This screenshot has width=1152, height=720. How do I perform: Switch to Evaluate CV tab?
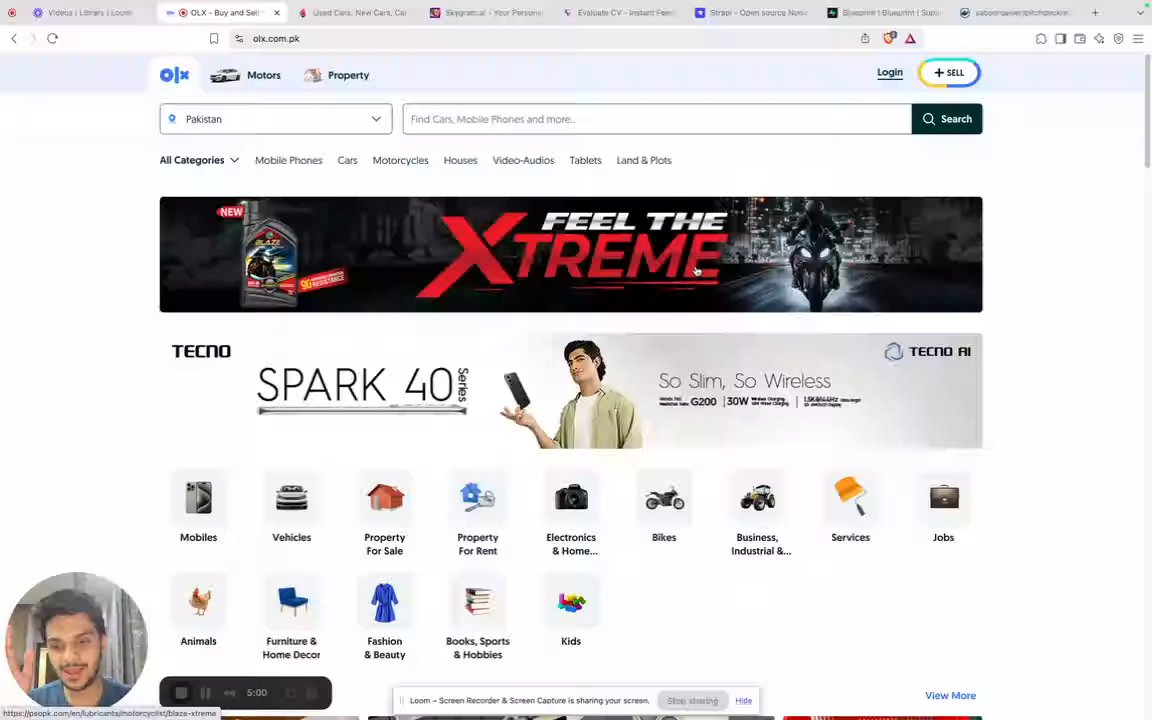(619, 12)
